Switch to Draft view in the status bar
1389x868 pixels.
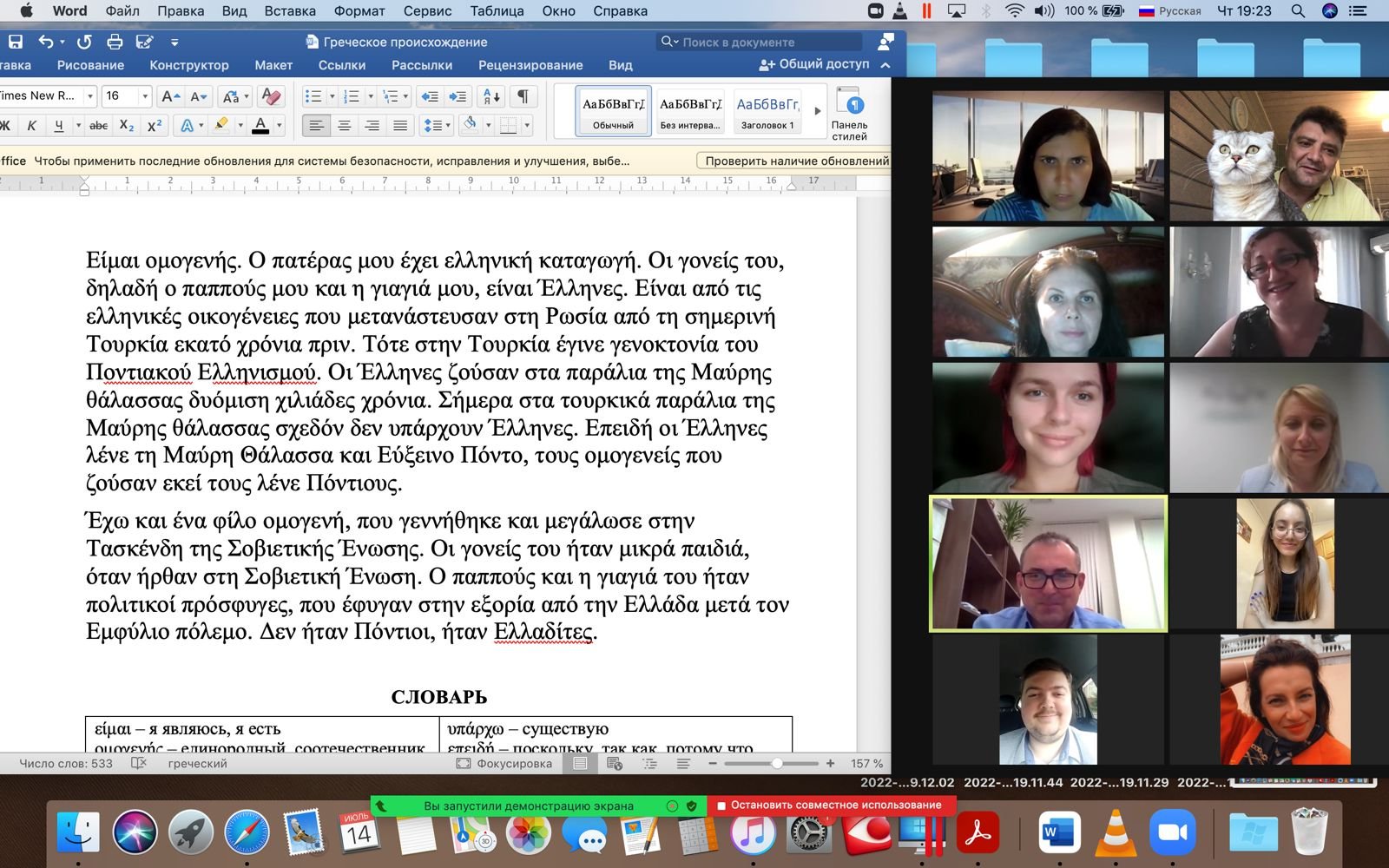pyautogui.click(x=683, y=763)
